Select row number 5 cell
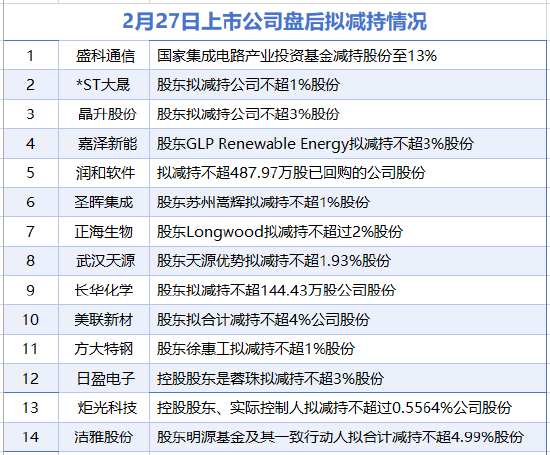Viewport: 550px width, 455px height. coord(31,173)
